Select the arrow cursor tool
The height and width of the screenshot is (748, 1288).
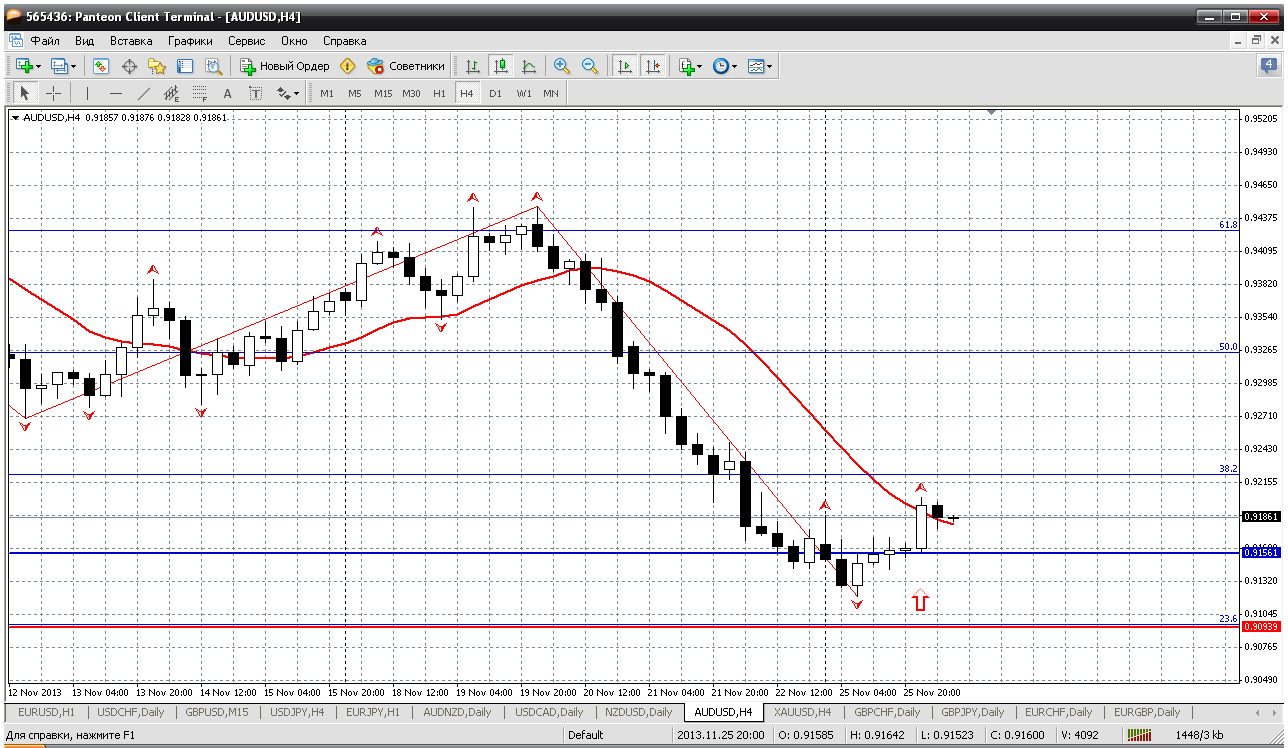click(25, 93)
